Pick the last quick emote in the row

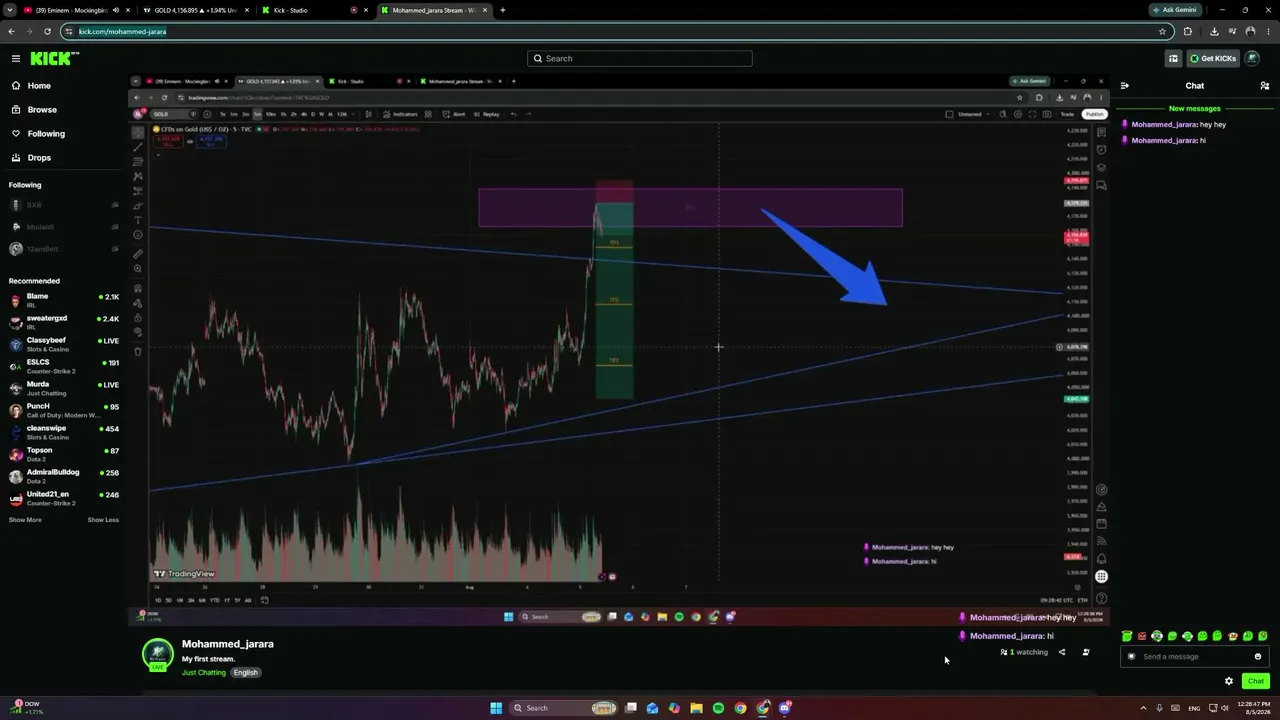(x=1263, y=636)
